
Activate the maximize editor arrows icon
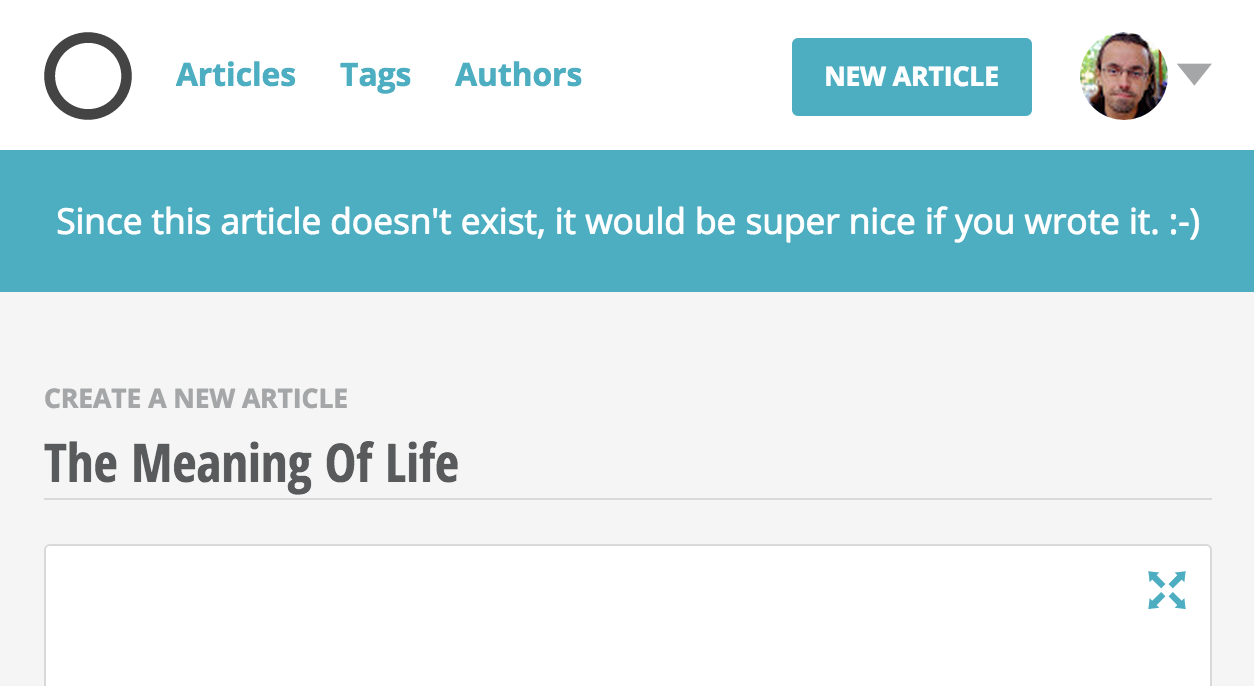[x=1167, y=590]
